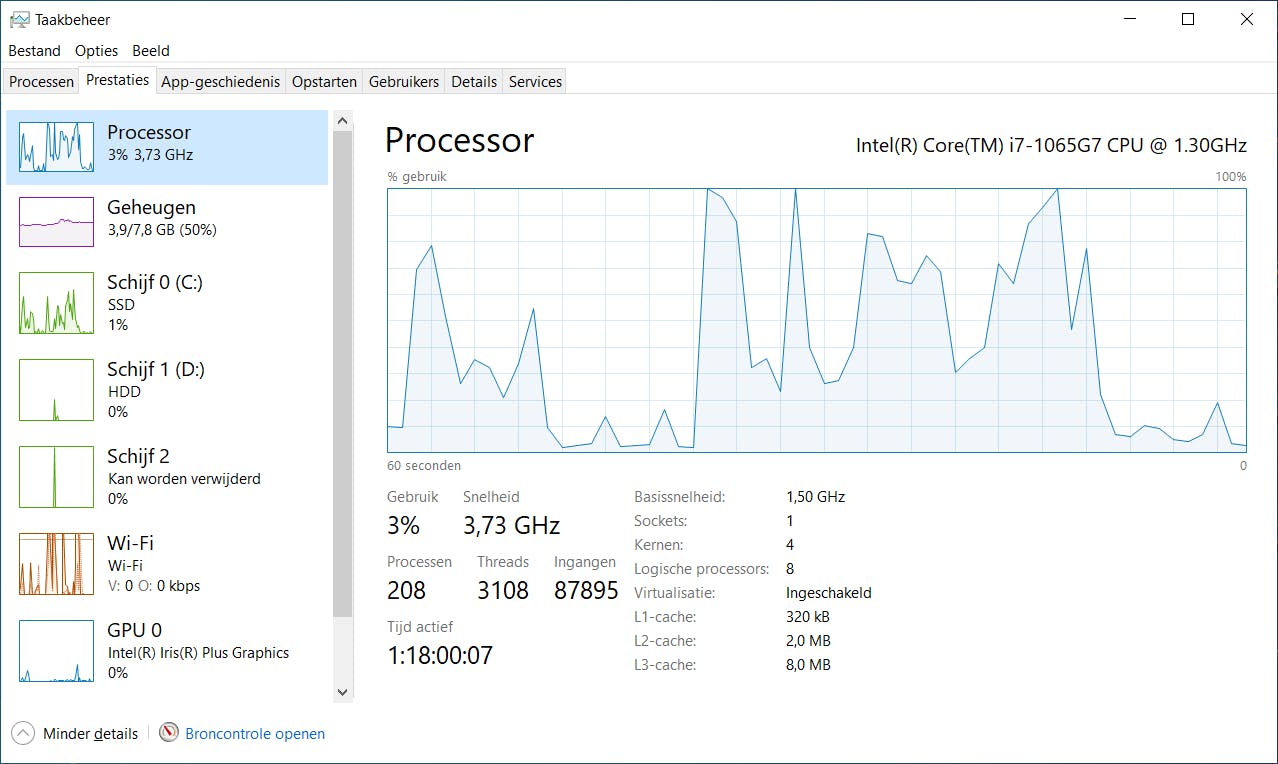Click the Schijf 2 removable disk graph icon
This screenshot has width=1278, height=764.
(56, 477)
